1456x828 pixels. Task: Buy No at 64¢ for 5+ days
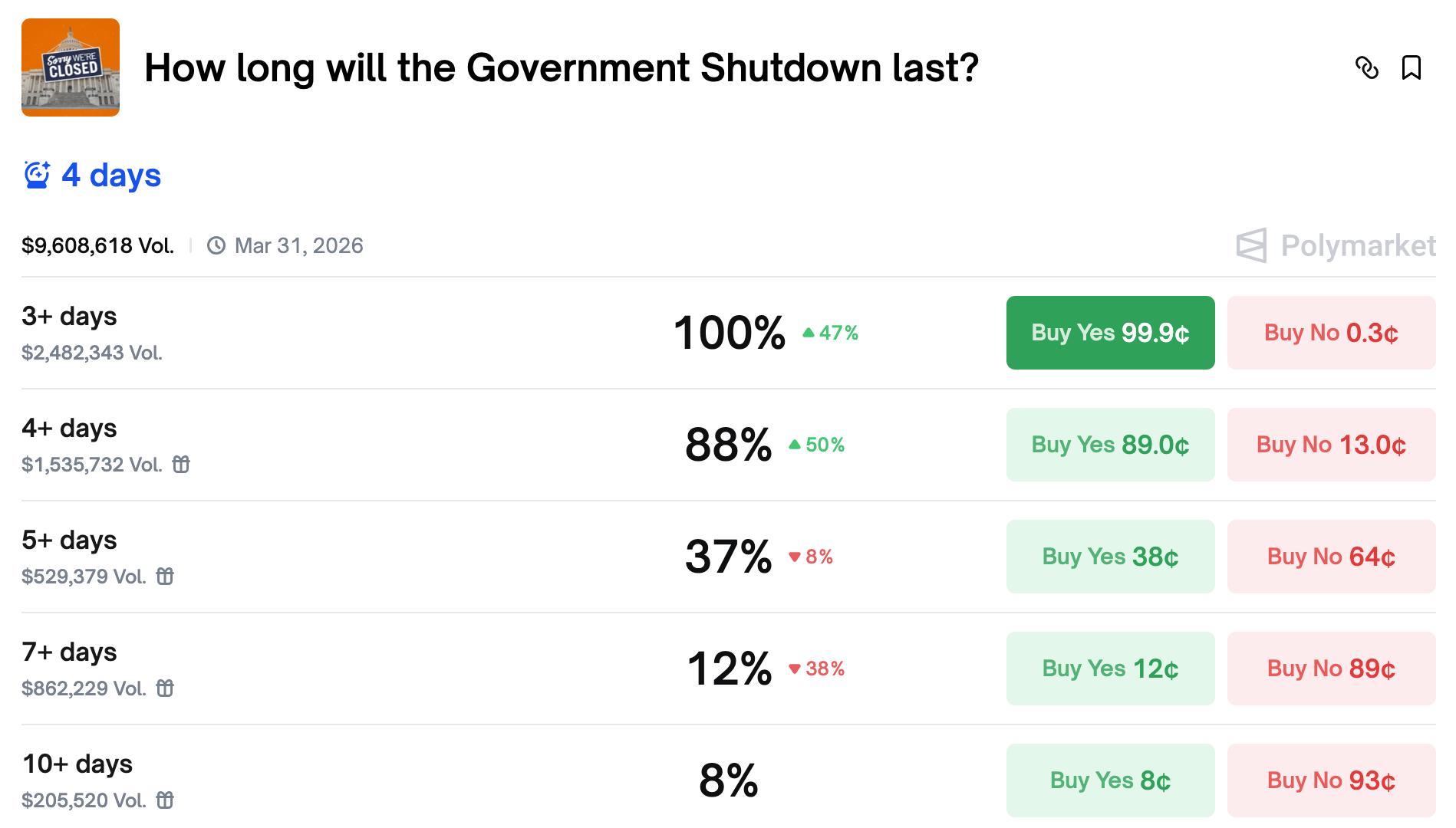point(1331,557)
